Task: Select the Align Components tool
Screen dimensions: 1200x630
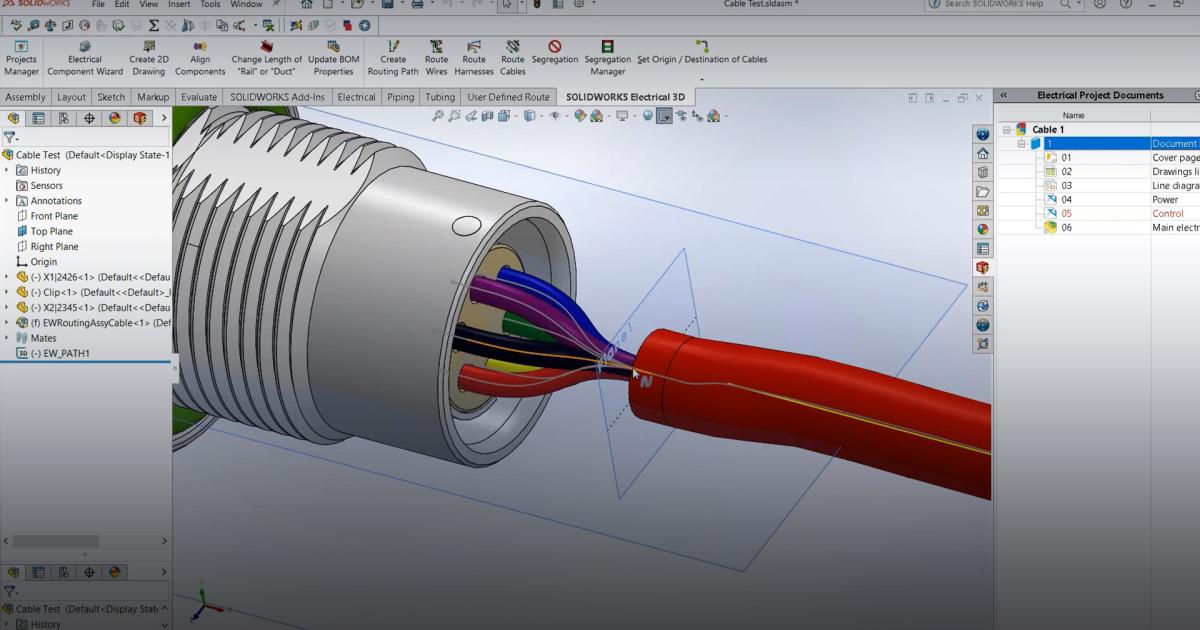Action: point(200,58)
